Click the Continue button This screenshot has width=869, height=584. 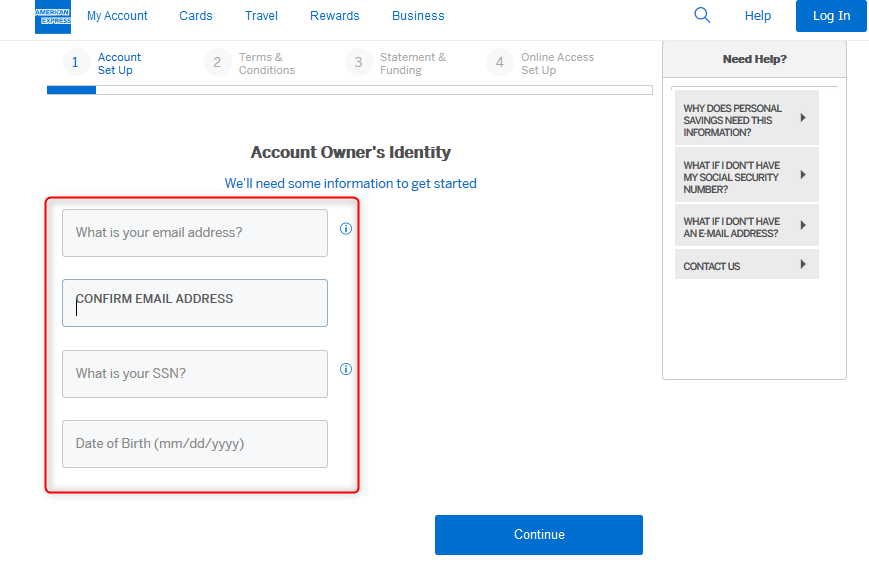(x=539, y=535)
